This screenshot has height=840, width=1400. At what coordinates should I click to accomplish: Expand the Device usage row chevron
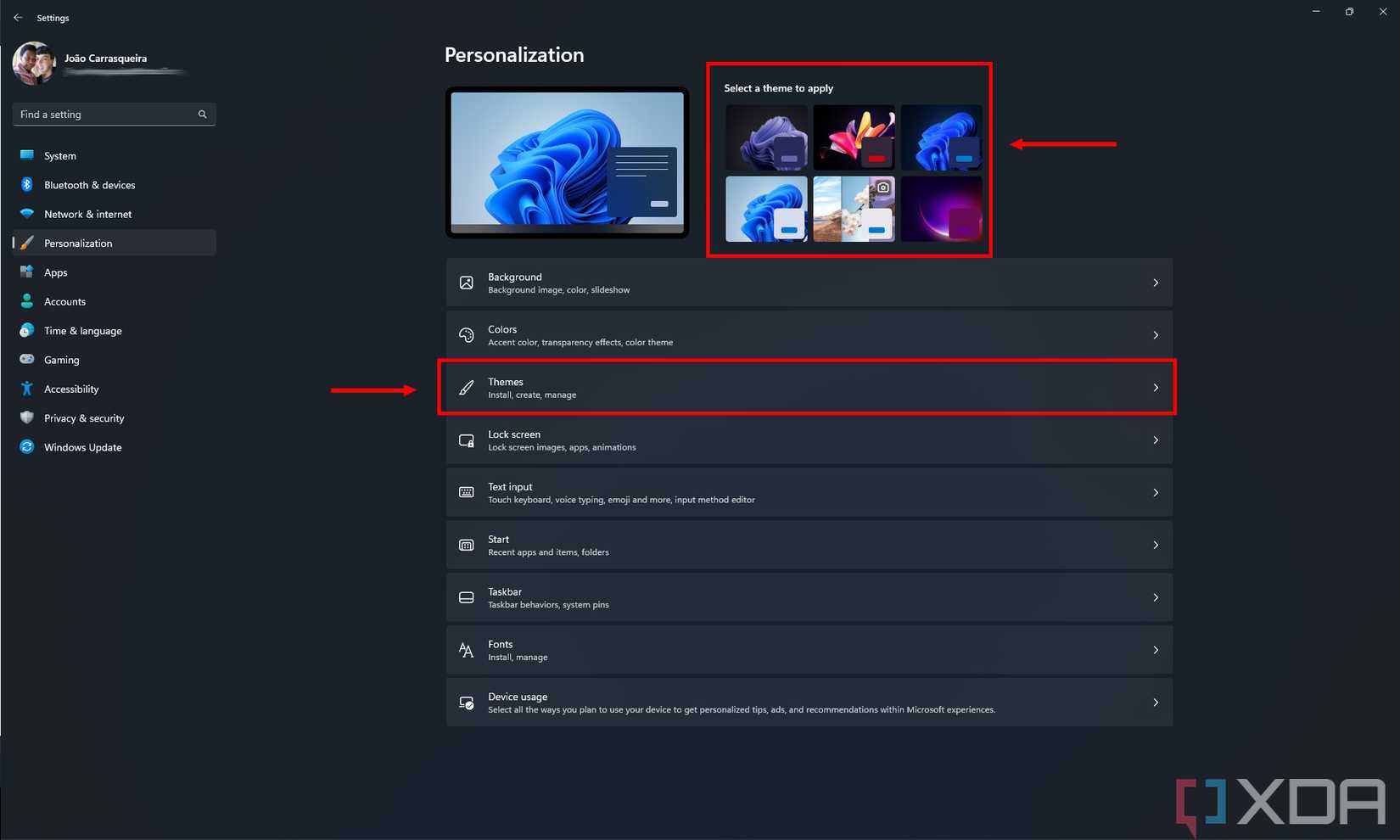click(x=1155, y=703)
